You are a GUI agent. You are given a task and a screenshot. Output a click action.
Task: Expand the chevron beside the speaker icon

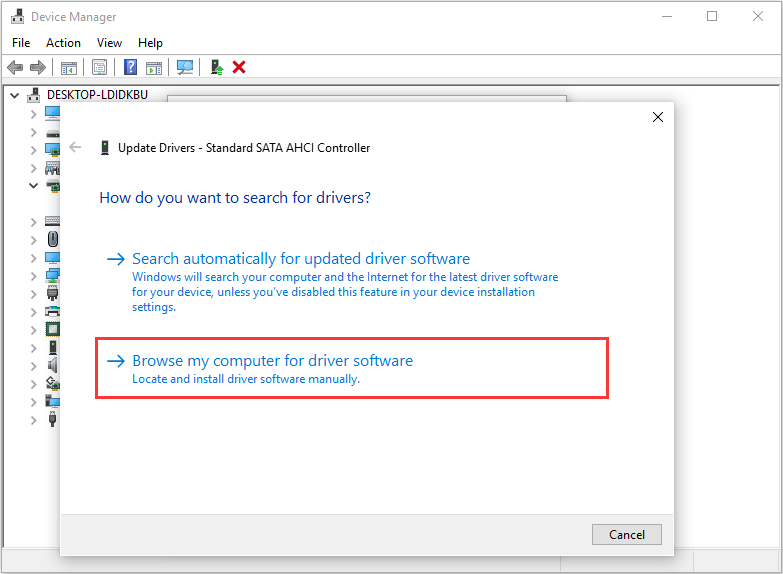click(33, 366)
